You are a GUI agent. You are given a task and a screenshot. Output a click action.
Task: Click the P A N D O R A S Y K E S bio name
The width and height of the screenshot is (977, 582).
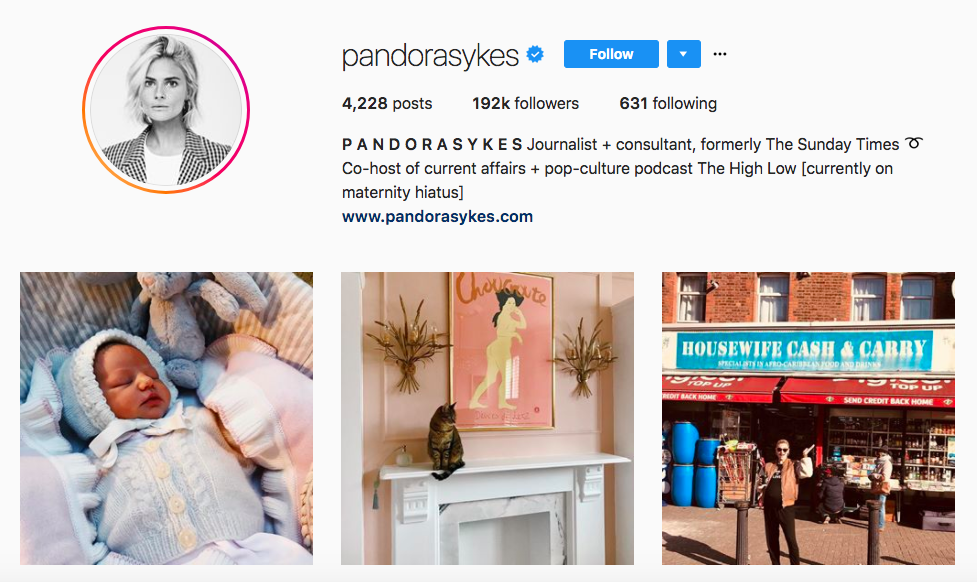(432, 145)
